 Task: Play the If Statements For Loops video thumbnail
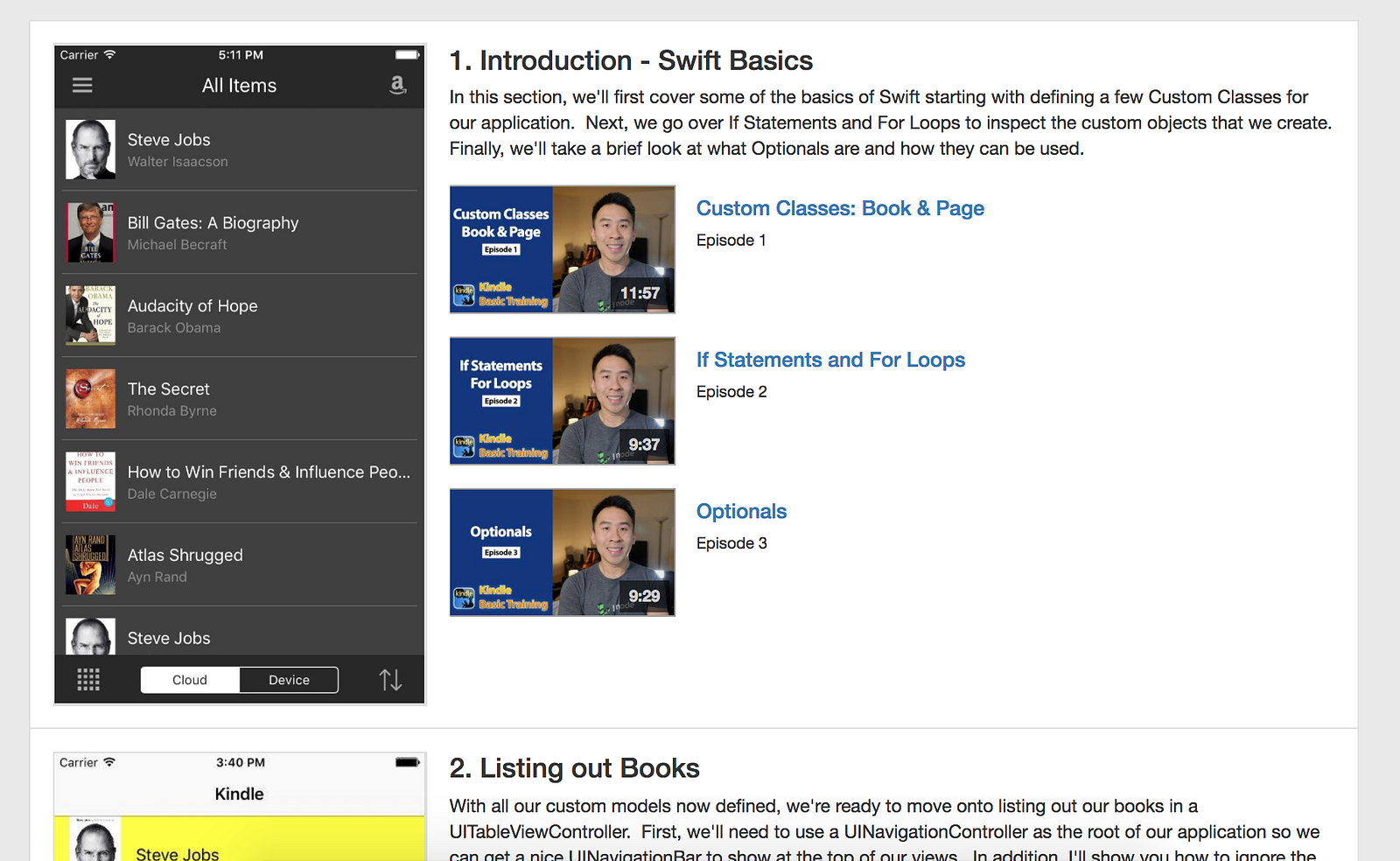563,401
